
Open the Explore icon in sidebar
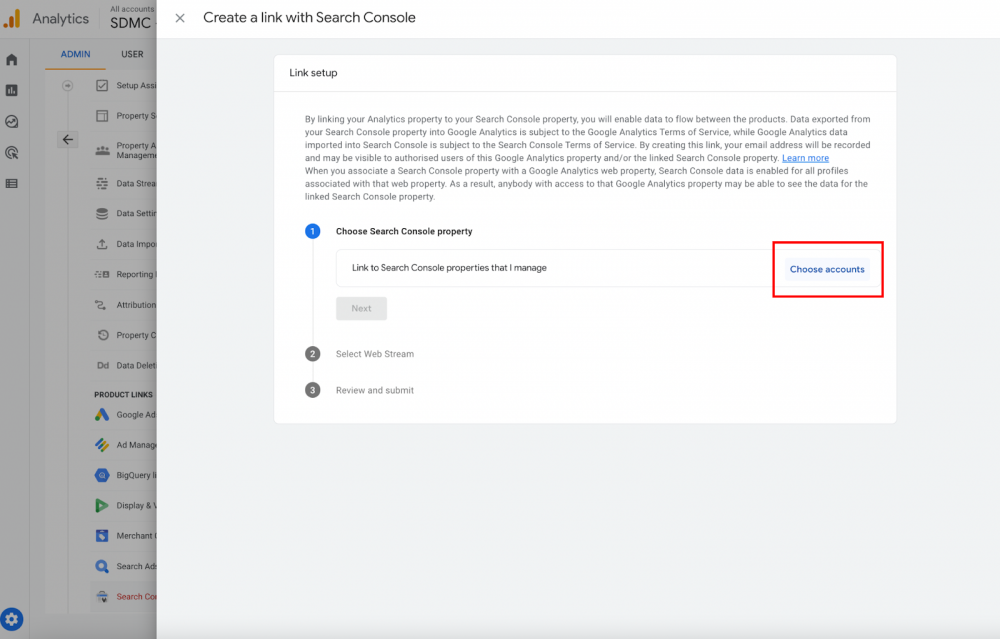point(11,121)
